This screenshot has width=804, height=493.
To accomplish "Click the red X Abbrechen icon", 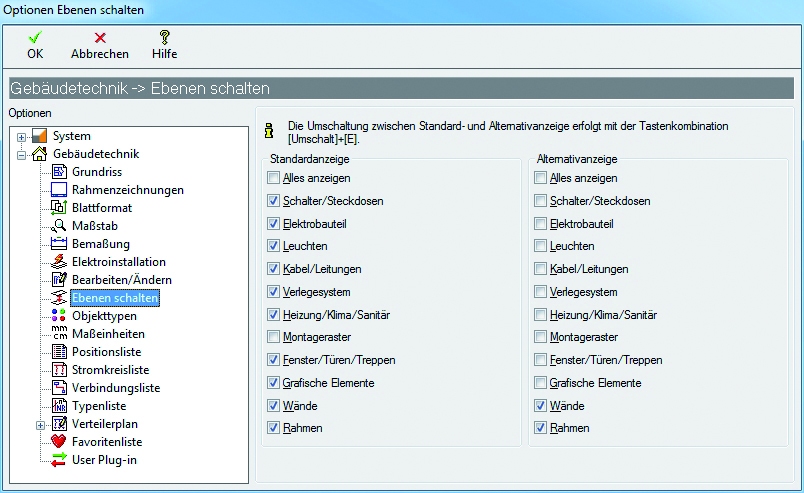I will click(x=100, y=36).
